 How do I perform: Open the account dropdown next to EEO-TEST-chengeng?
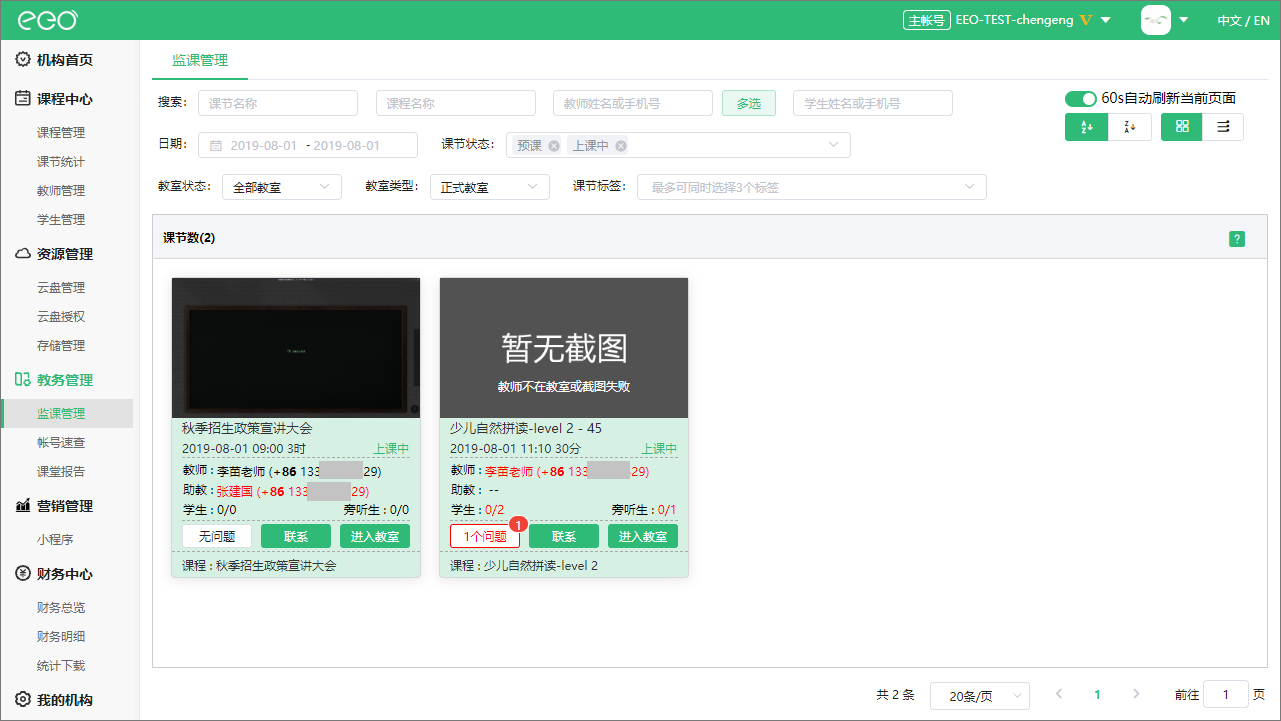tap(1105, 20)
